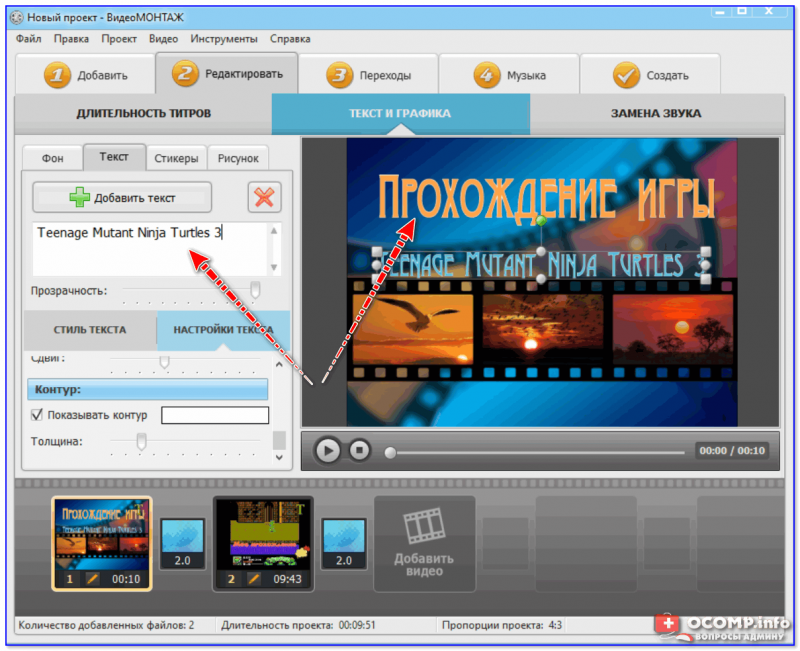Open the Видео menu
The width and height of the screenshot is (800, 651).
163,39
